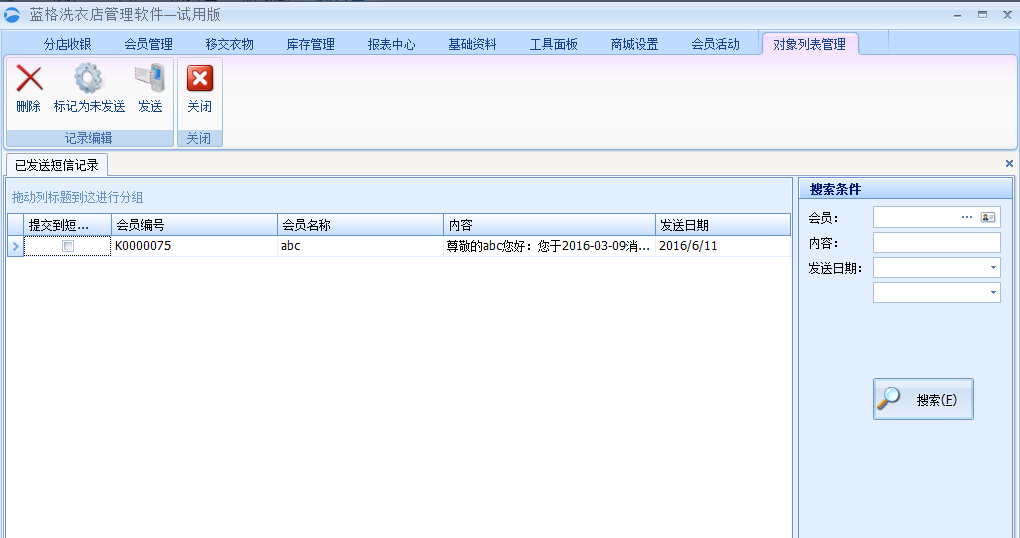Select the 基础资料 tab
The image size is (1020, 538).
472,44
